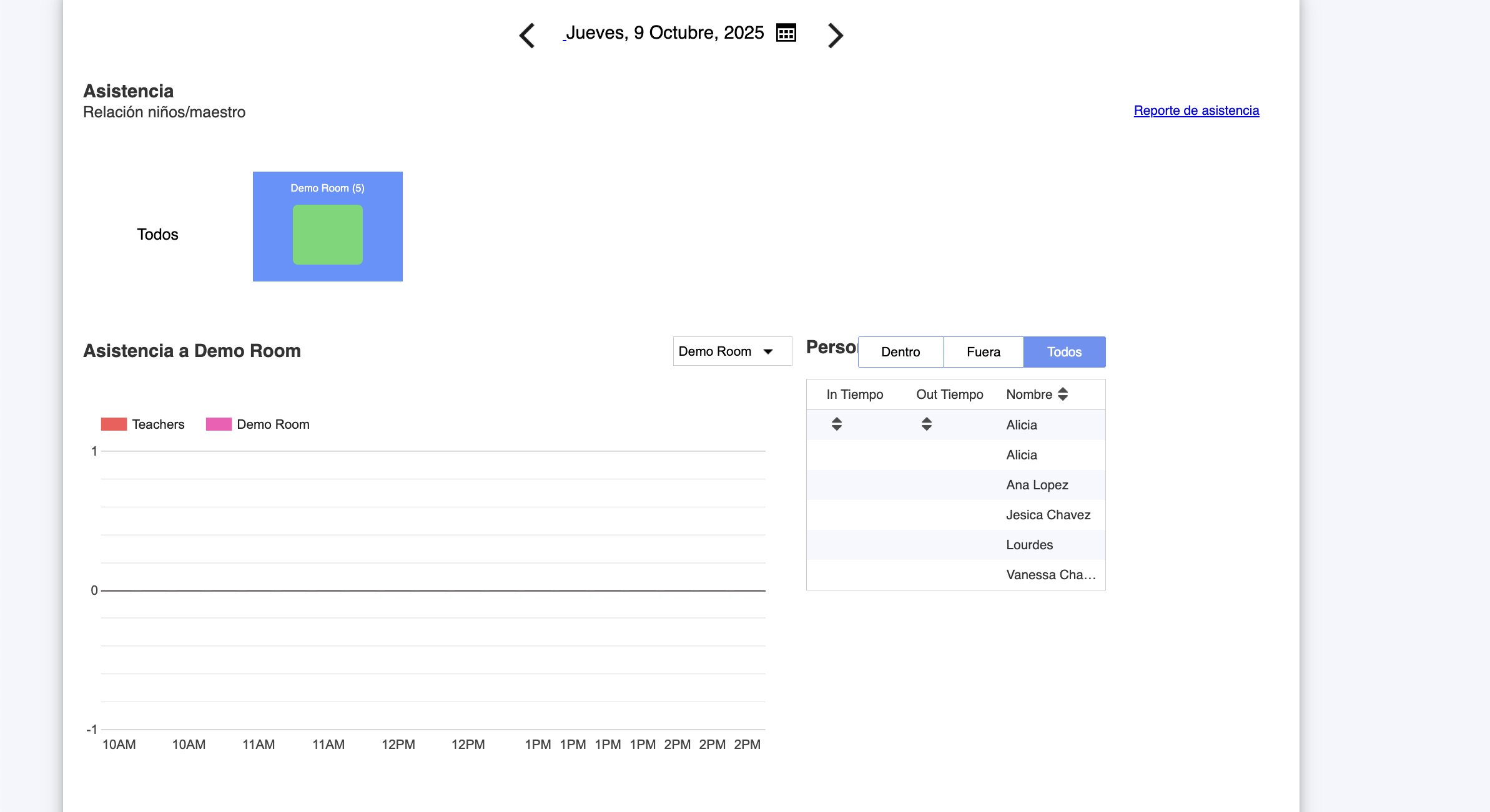Select the Todos room row label
This screenshot has height=812, width=1490.
click(x=157, y=234)
